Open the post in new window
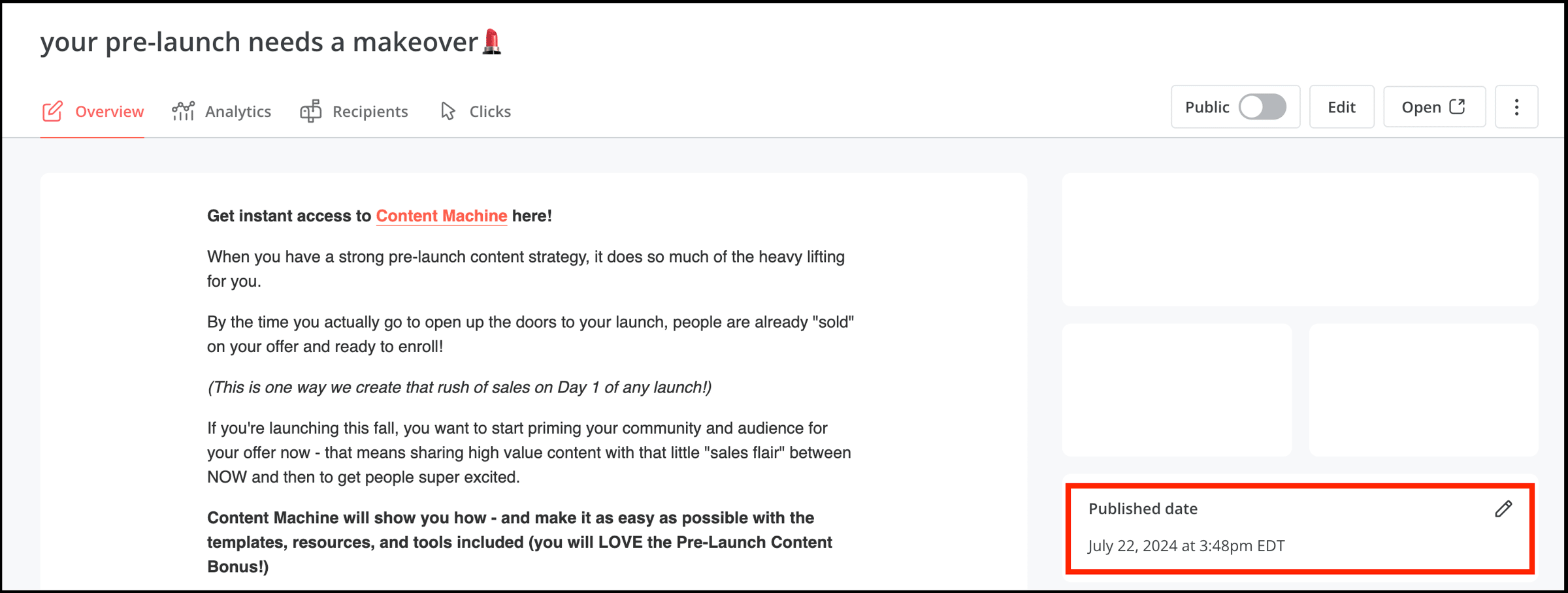The width and height of the screenshot is (1568, 593). click(1434, 106)
